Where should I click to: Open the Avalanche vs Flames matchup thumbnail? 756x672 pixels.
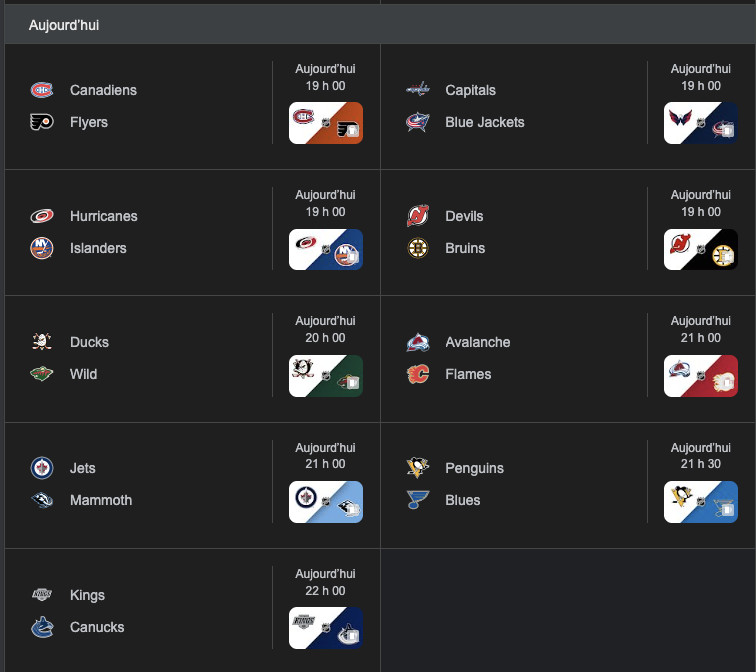coord(701,376)
